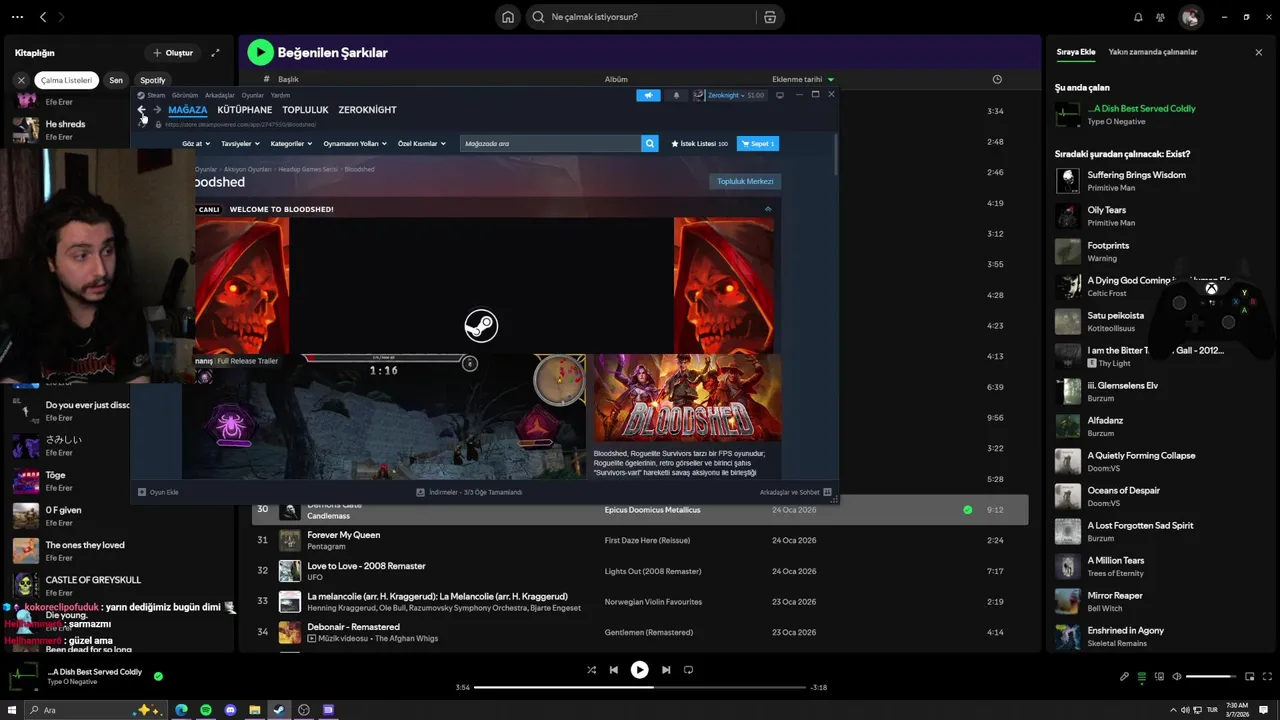1280x720 pixels.
Task: Open Sepet cart button in Steam
Action: tap(758, 144)
